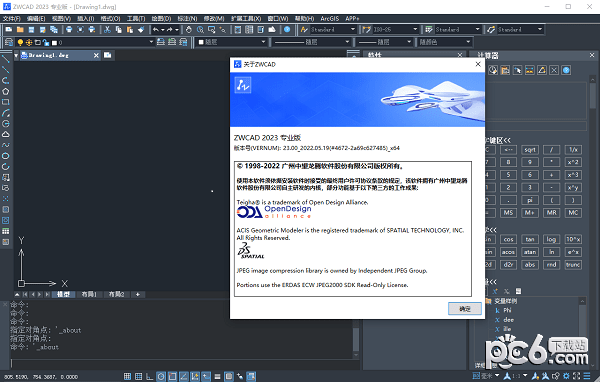Click the Redo arrow icon
600x382 pixels.
(x=170, y=29)
